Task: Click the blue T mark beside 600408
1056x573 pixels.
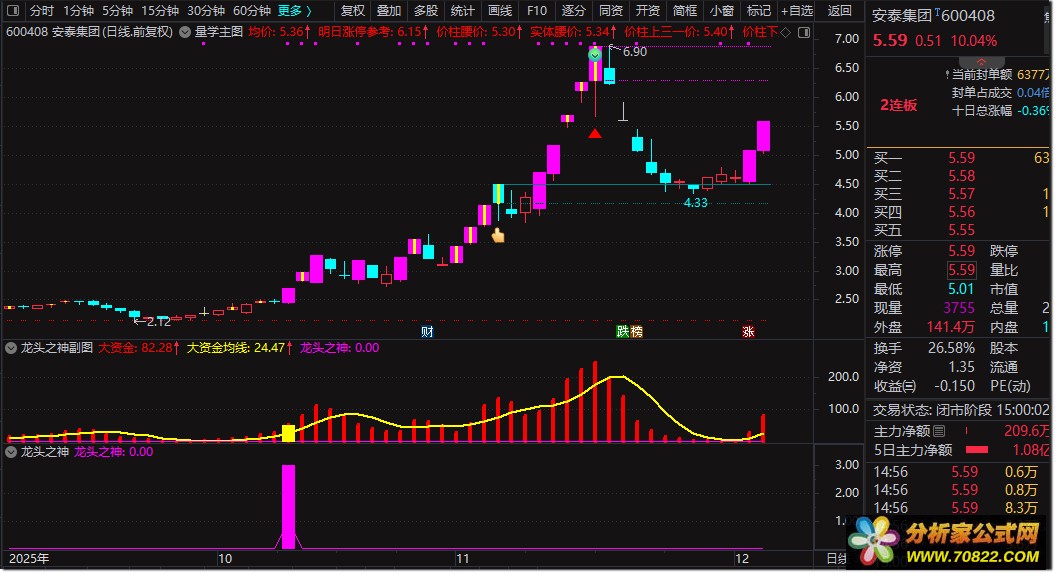Action: 937,12
